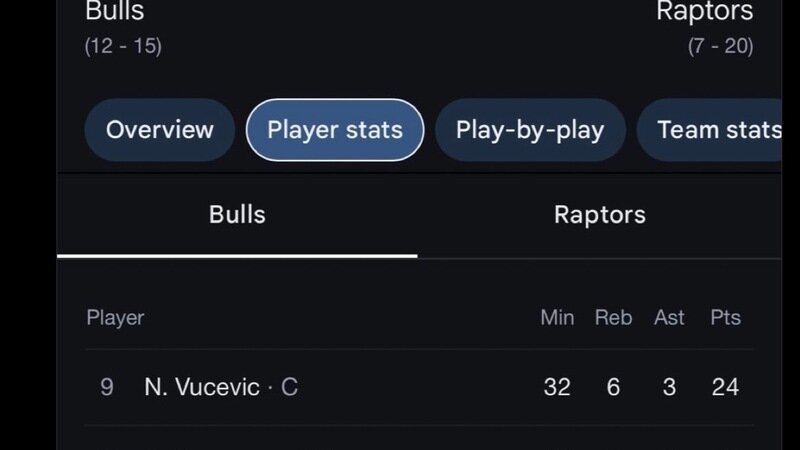This screenshot has width=800, height=450.
Task: Sort by the Ast column header
Action: tap(669, 318)
